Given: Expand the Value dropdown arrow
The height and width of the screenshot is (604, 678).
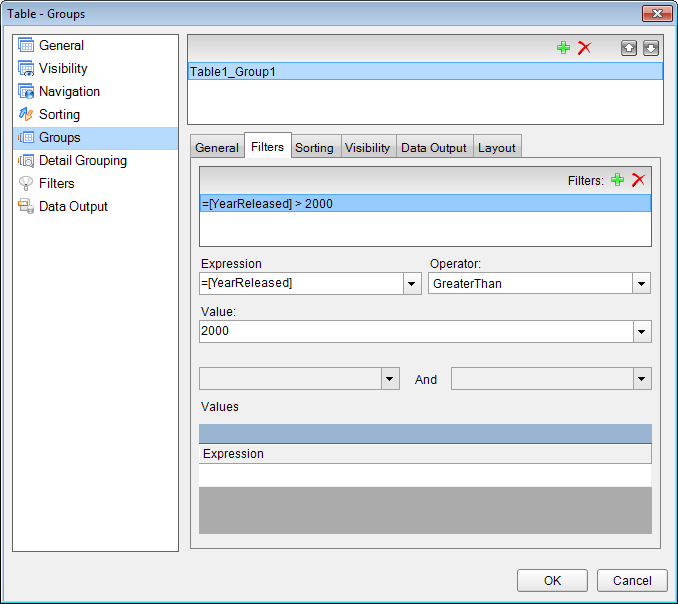Looking at the screenshot, I should tap(642, 332).
